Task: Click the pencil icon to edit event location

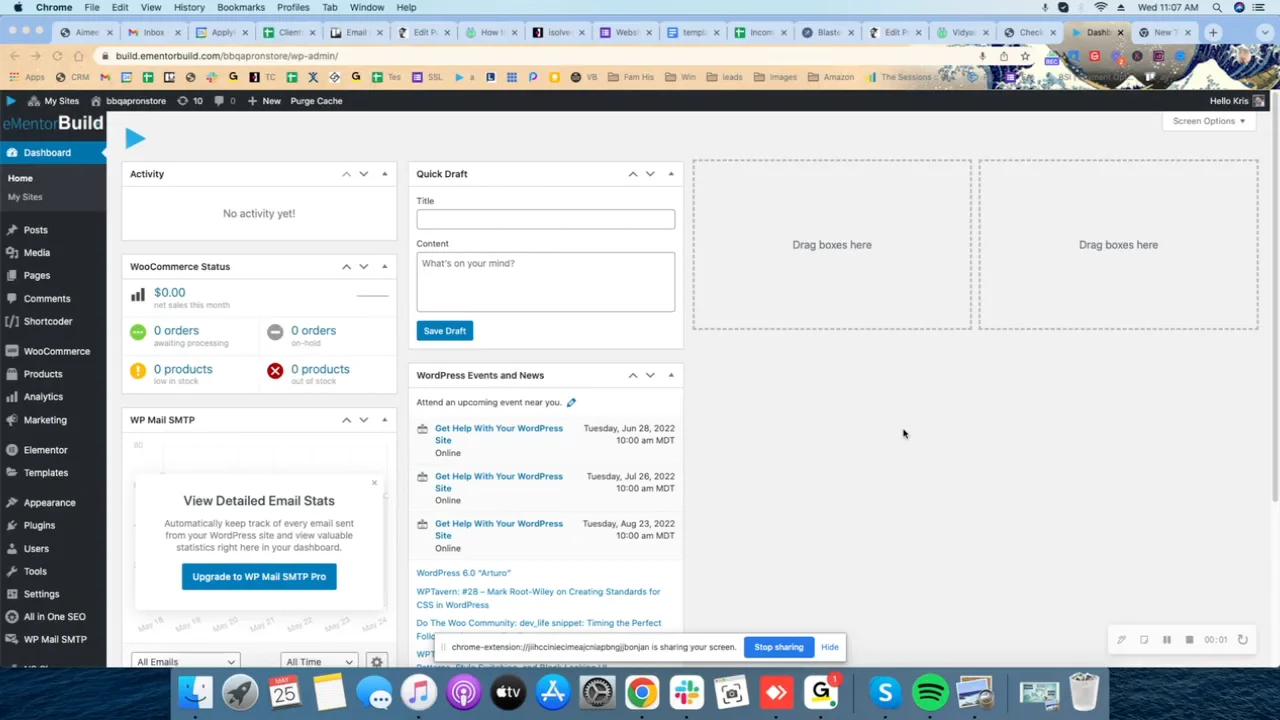Action: [x=571, y=403]
